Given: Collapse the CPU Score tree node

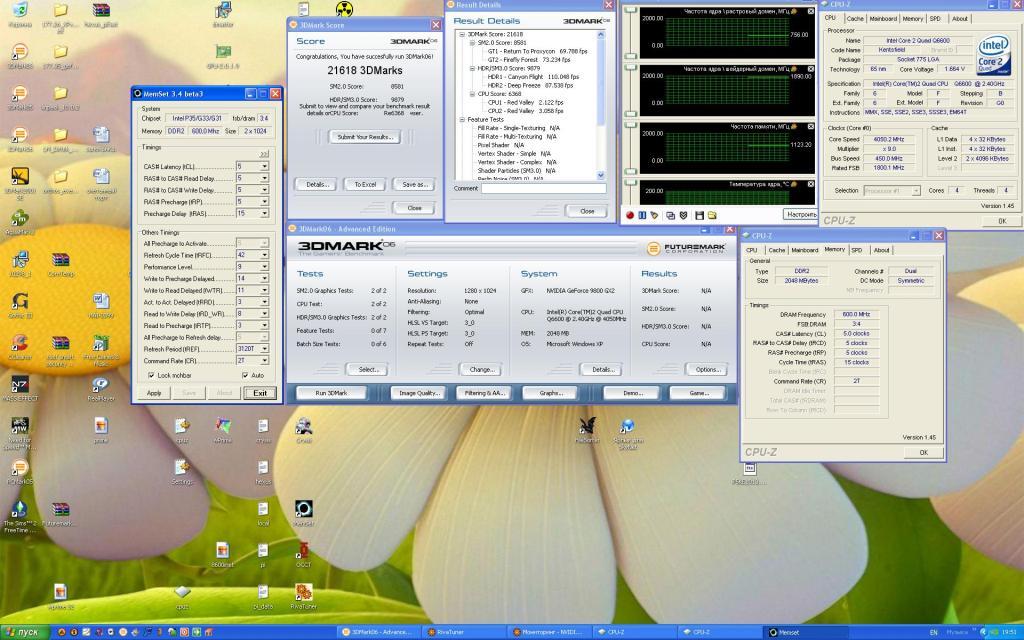Looking at the screenshot, I should [x=472, y=93].
